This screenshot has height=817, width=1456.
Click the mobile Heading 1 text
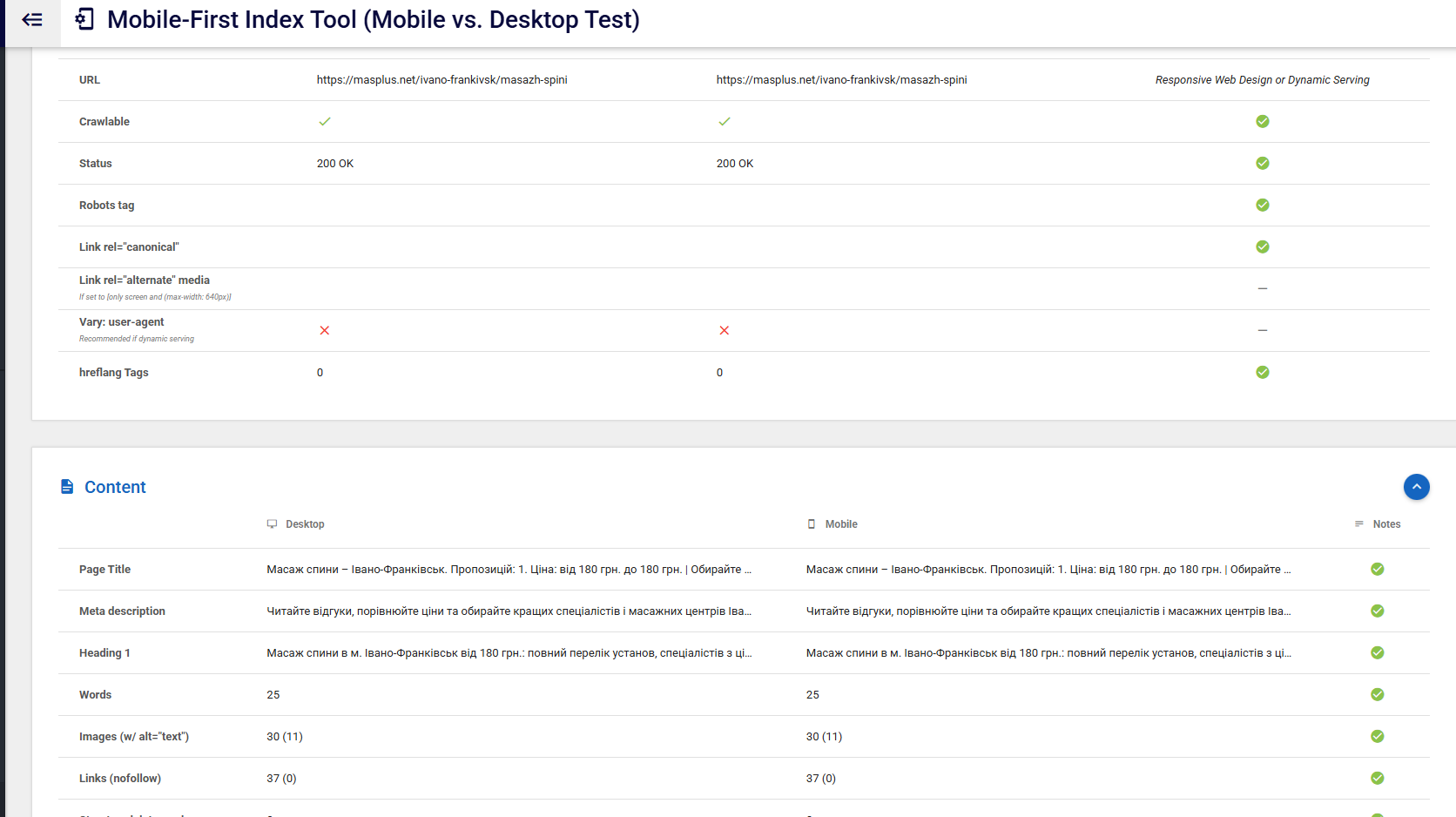tap(1048, 653)
